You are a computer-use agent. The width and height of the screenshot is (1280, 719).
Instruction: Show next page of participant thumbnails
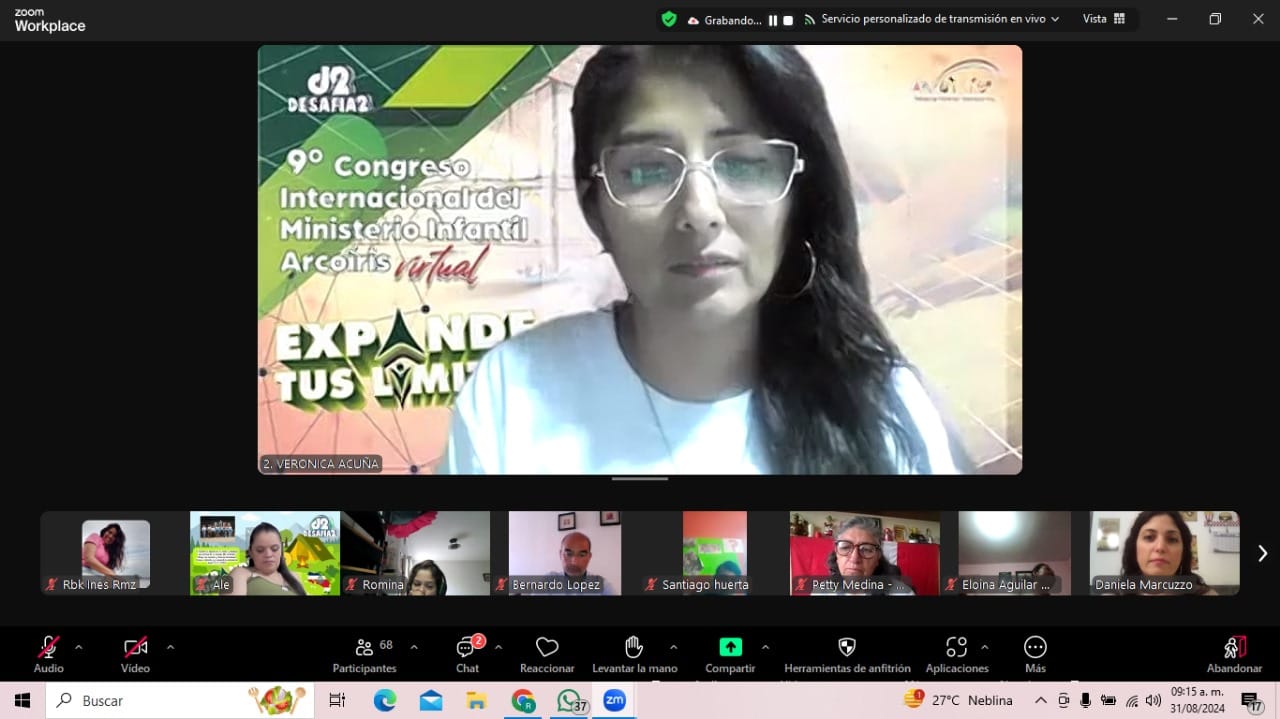(x=1262, y=553)
